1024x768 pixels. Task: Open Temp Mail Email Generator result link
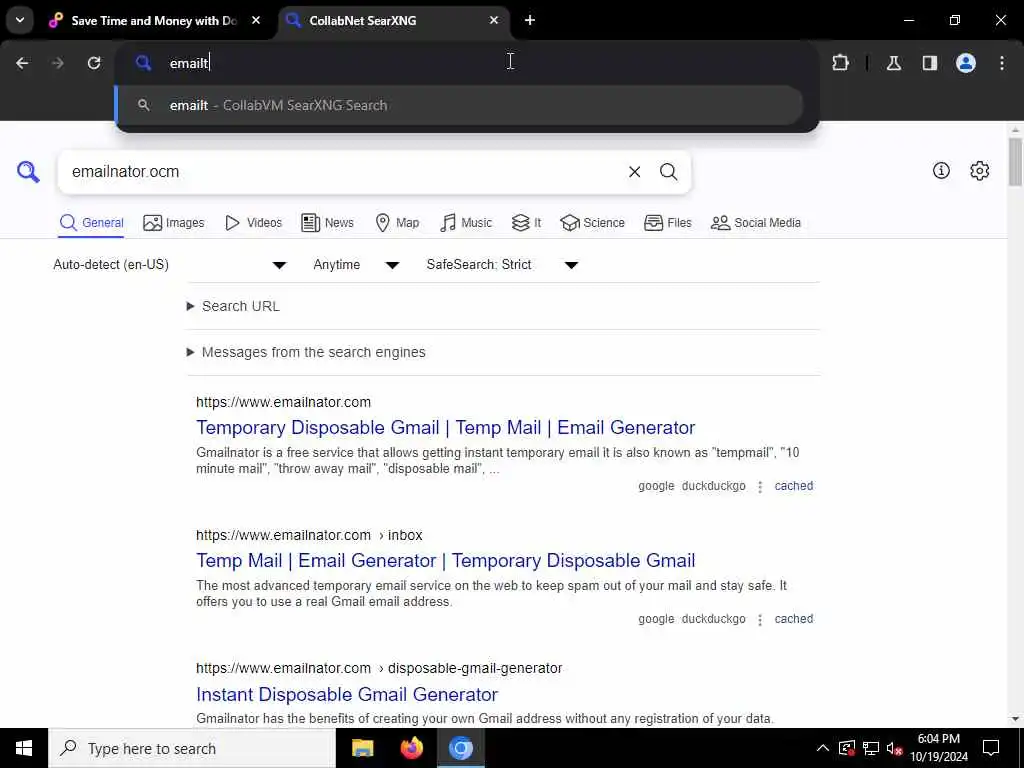pyautogui.click(x=445, y=561)
